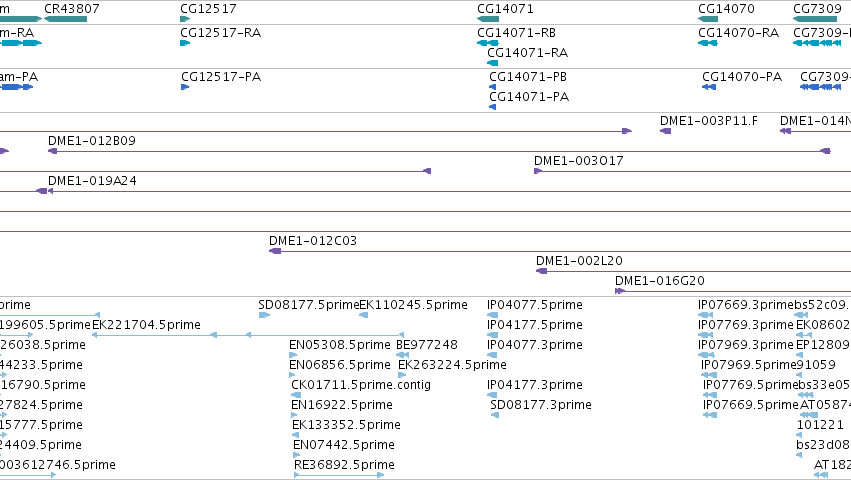Screen dimensions: 851x480
Task: Click the DME1-002L20 purple arrowhead glyph
Action: point(541,271)
